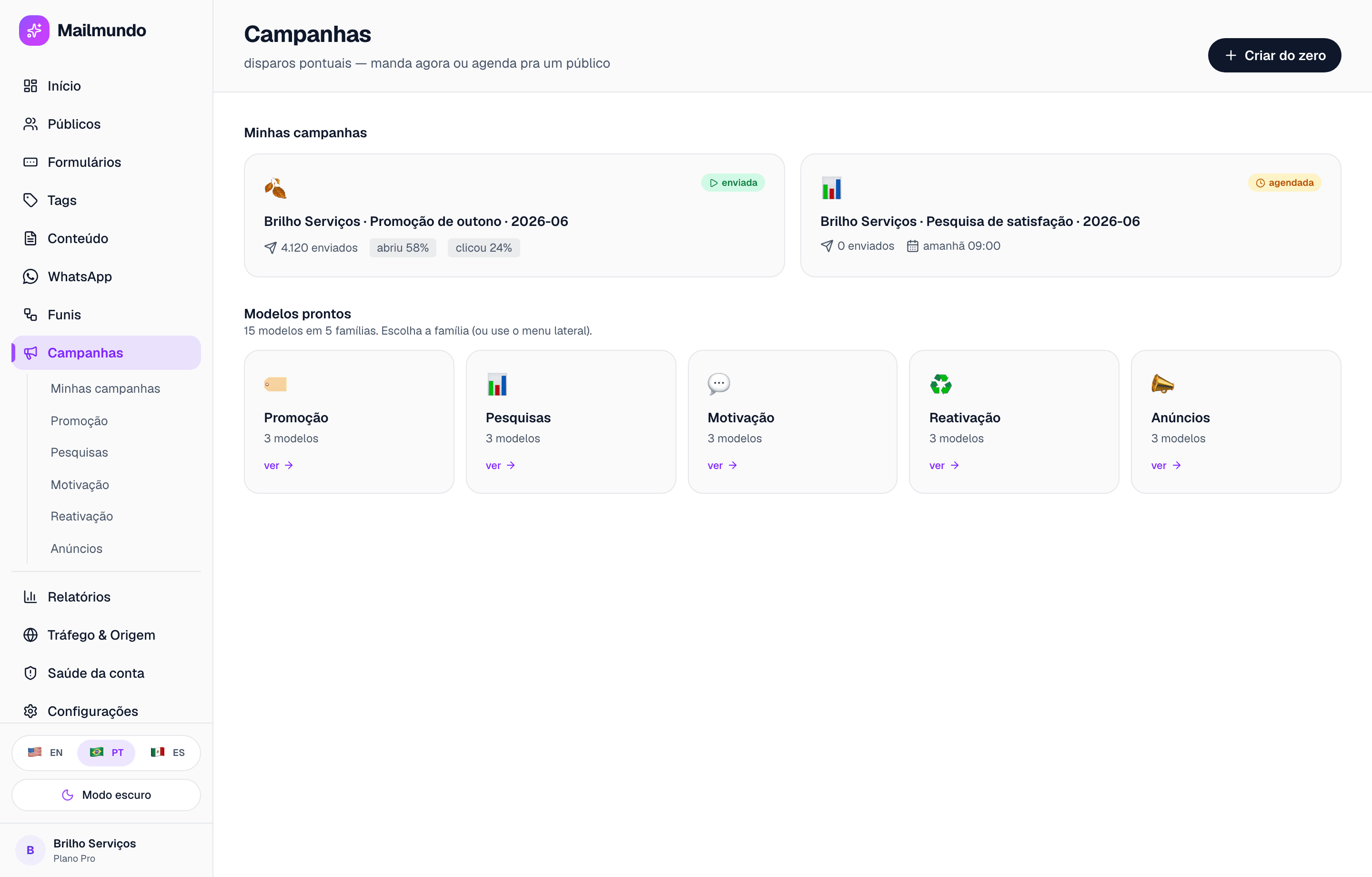
Task: Open Pesquisa de satisfação campaign title
Action: tap(980, 222)
